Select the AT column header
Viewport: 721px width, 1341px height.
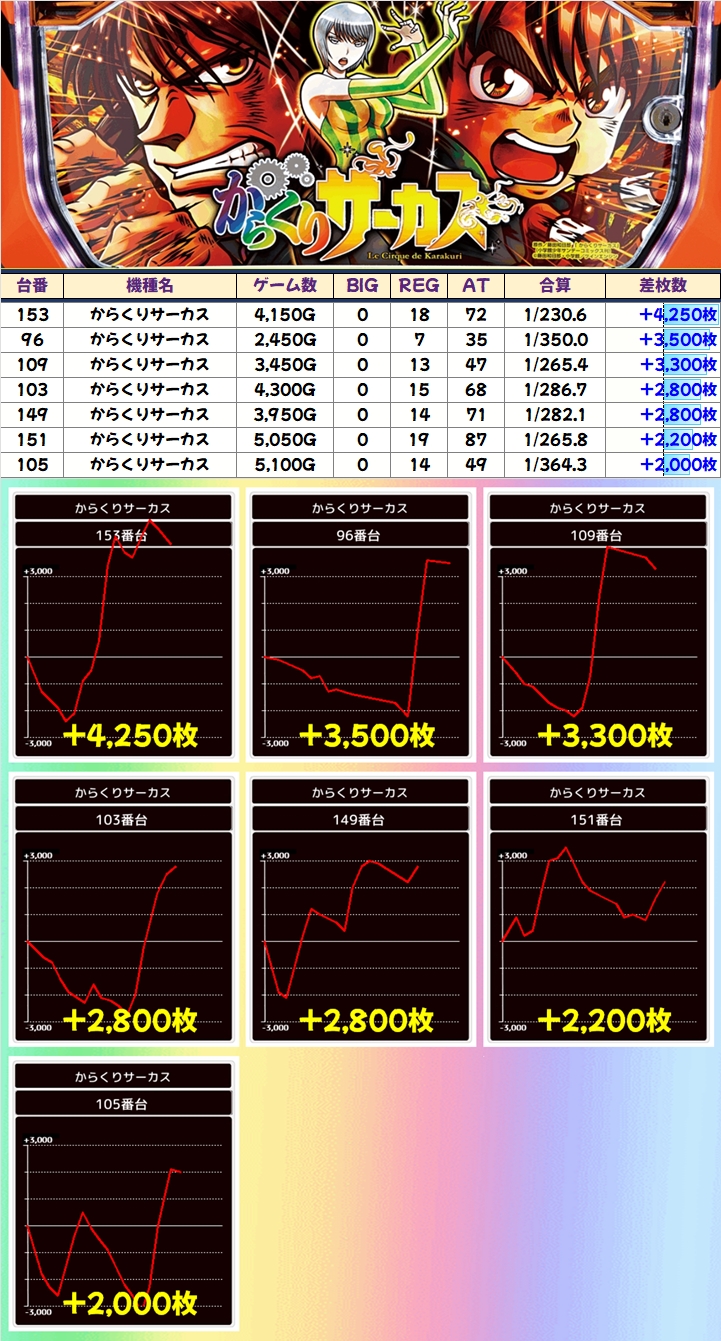point(475,285)
